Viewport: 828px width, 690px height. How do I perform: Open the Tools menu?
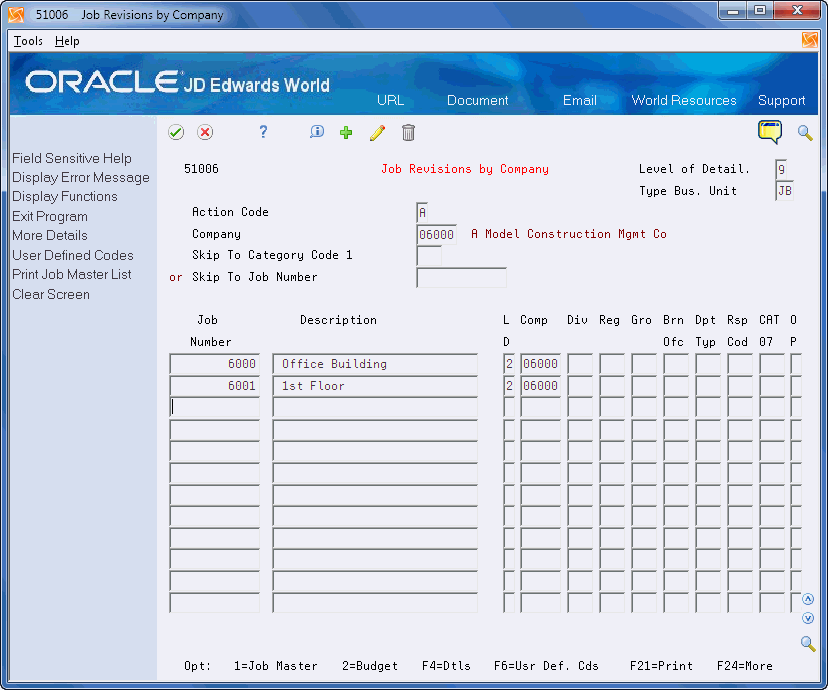point(28,41)
